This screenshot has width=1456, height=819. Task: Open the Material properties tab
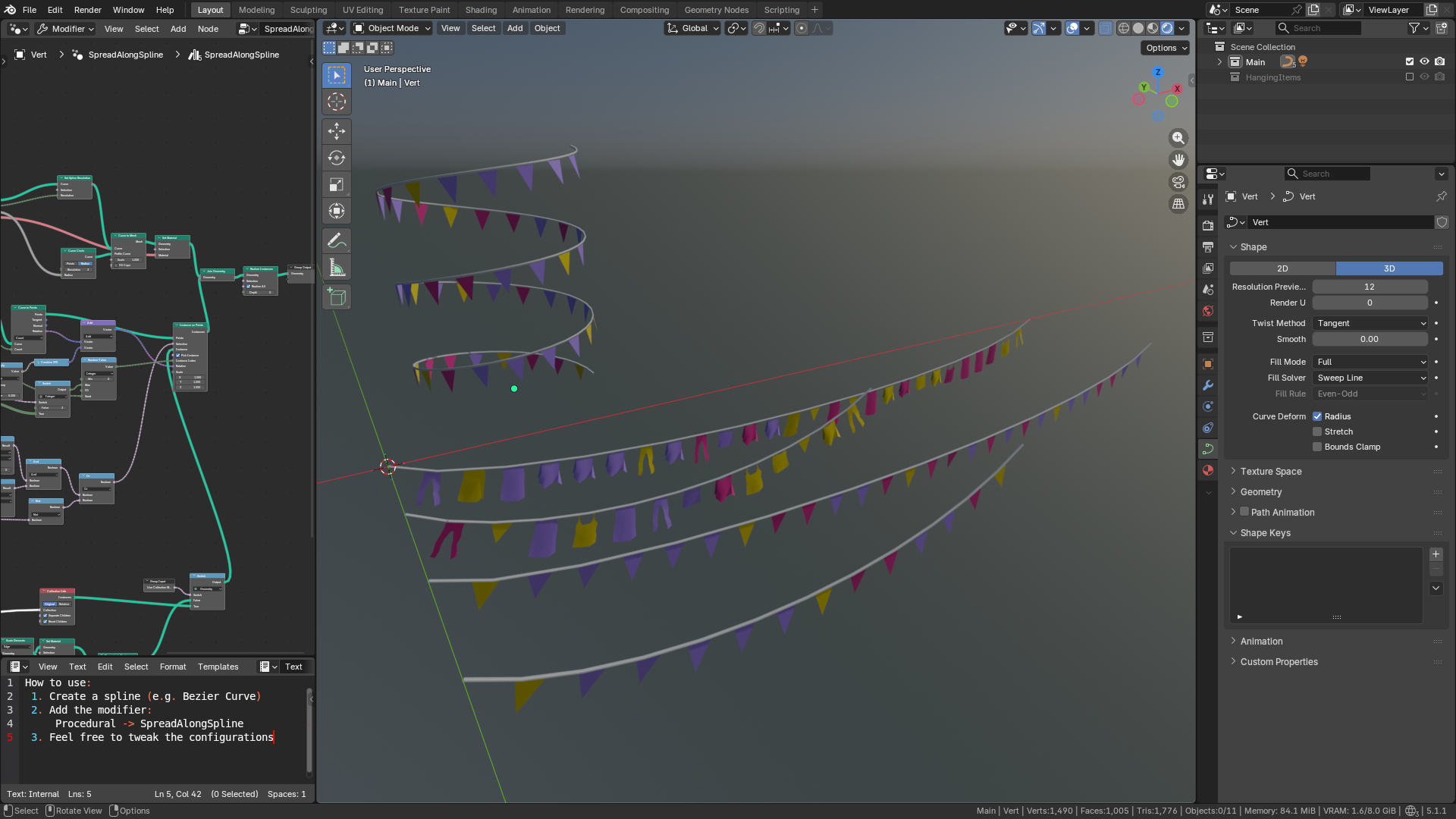(1208, 470)
